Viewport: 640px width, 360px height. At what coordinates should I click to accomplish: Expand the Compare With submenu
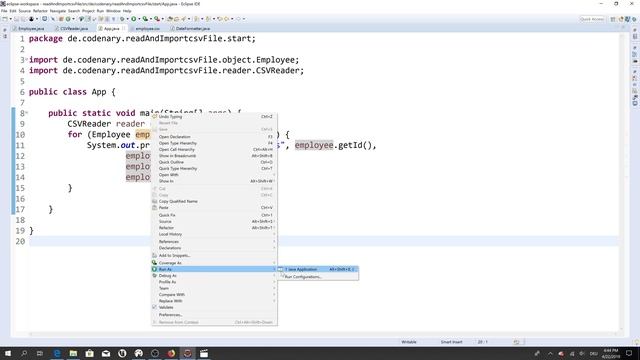pyautogui.click(x=214, y=295)
